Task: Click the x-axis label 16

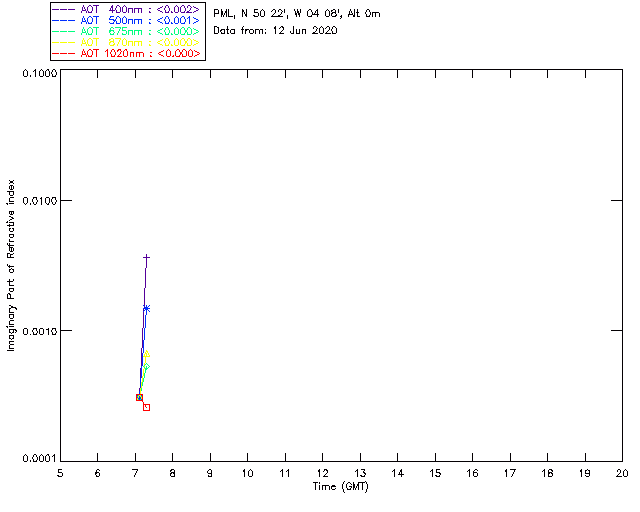Action: coord(473,473)
